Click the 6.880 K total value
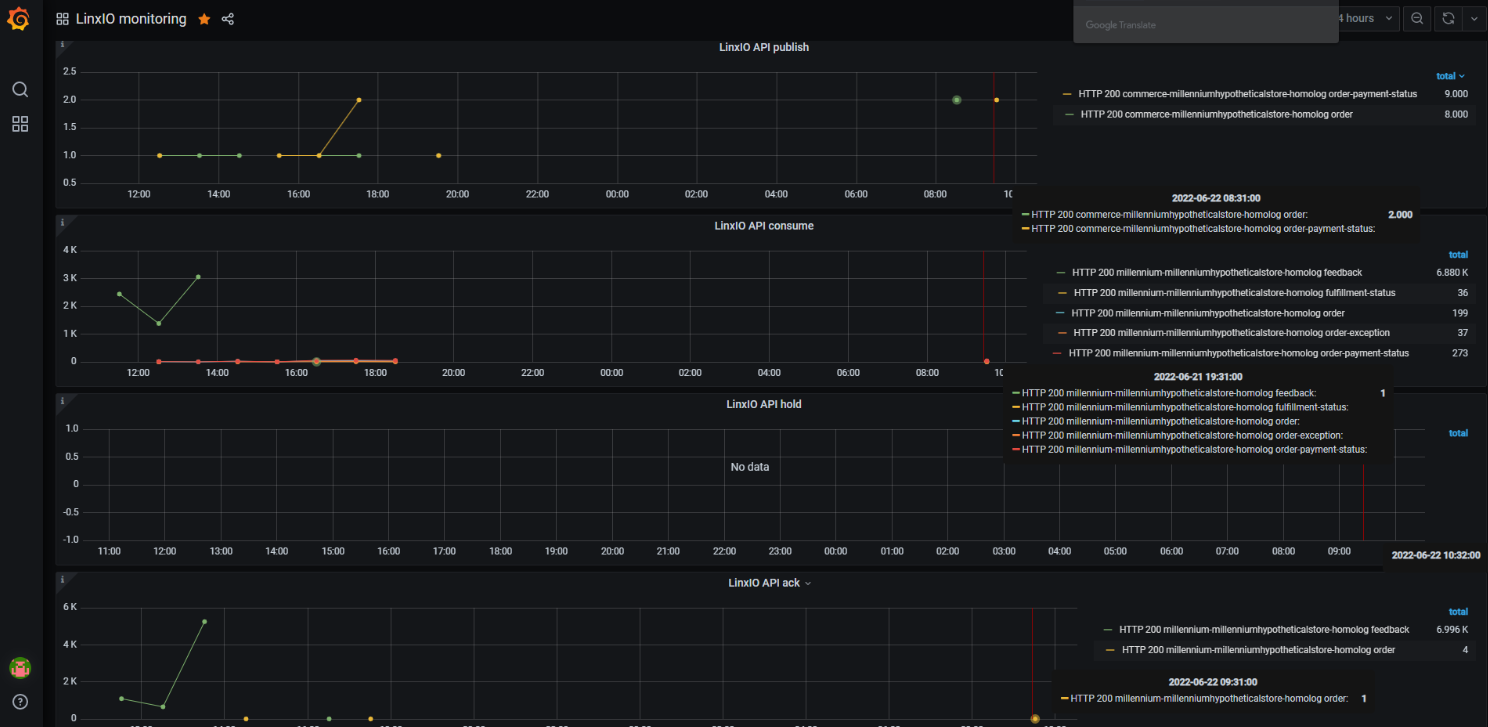 point(1452,272)
